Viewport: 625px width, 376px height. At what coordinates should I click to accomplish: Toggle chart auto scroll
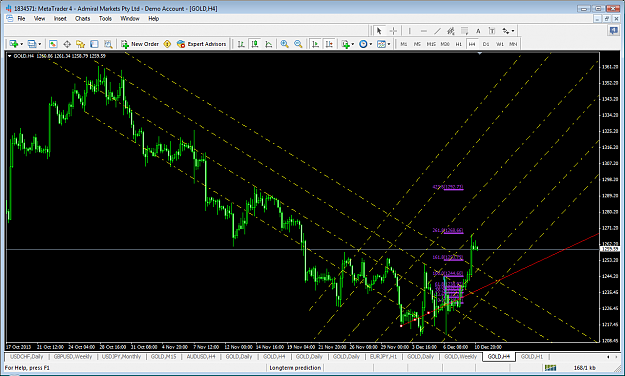[315, 44]
